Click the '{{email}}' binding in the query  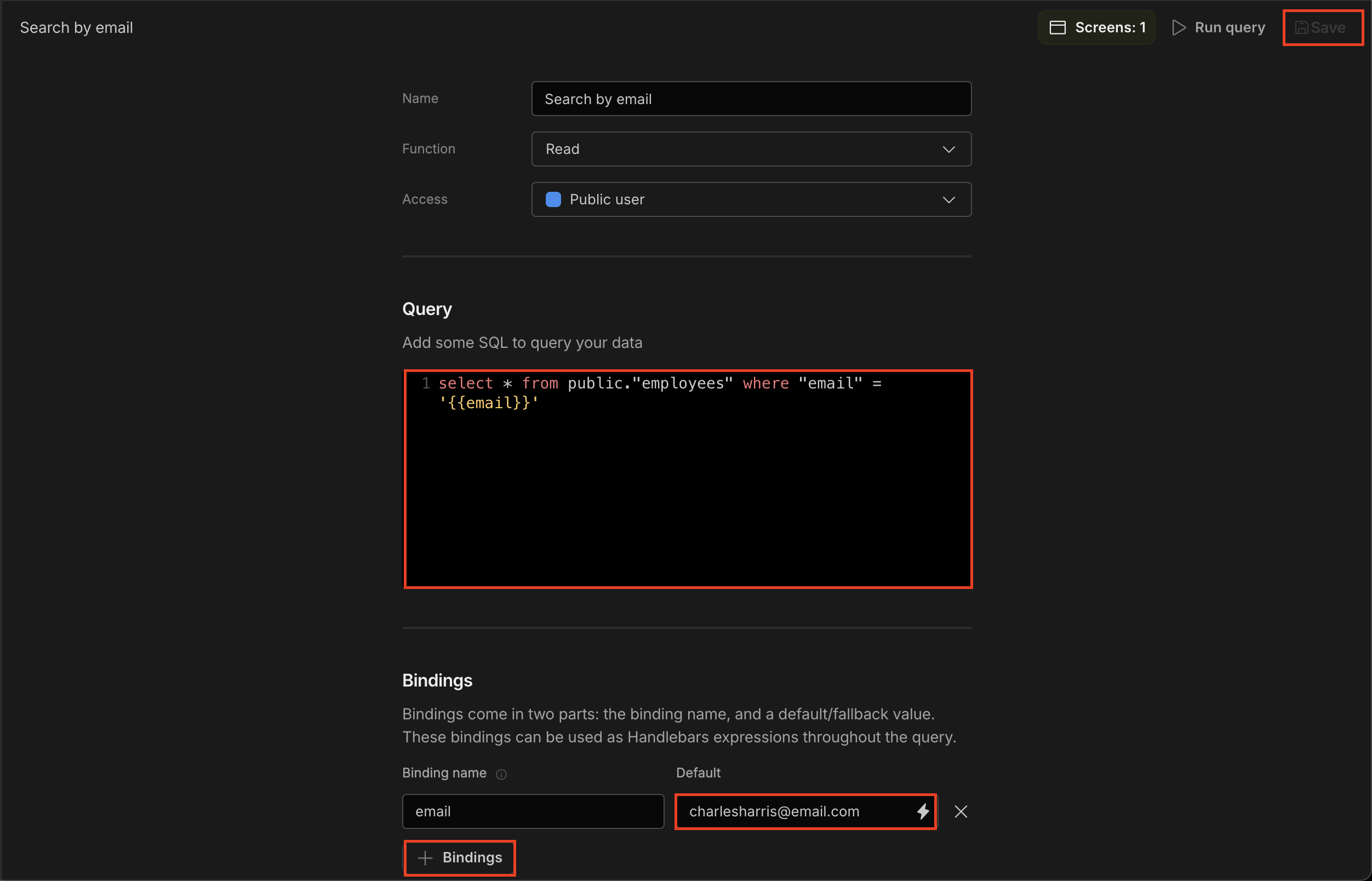point(489,403)
